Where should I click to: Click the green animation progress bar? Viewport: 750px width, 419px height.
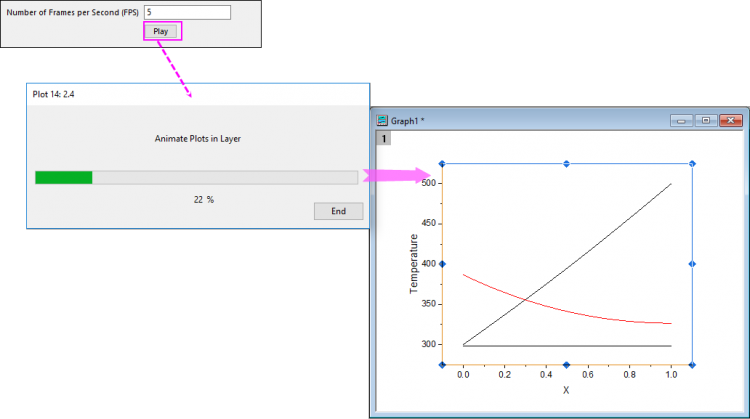coord(64,177)
